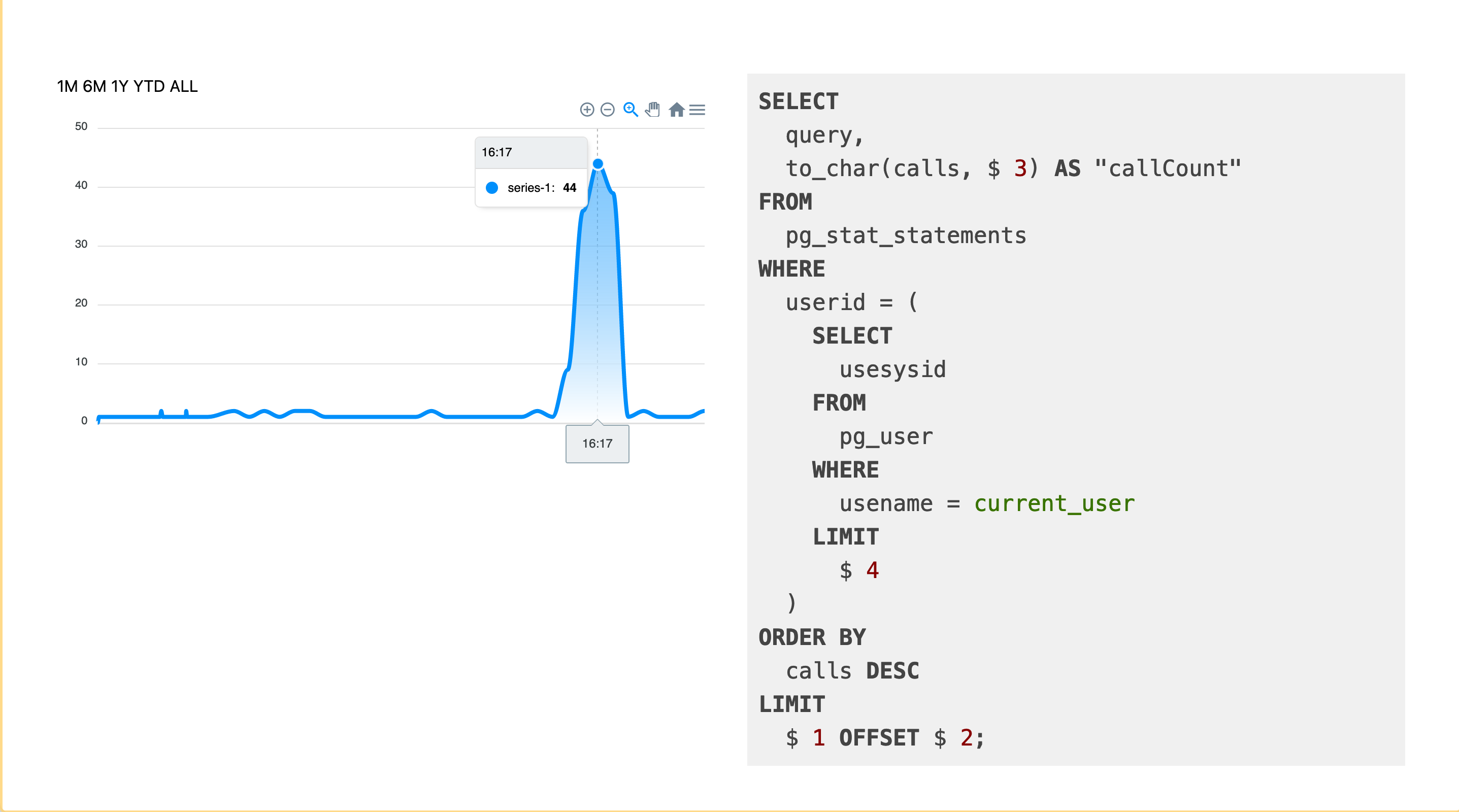Click the pg_user table name

coord(885,436)
